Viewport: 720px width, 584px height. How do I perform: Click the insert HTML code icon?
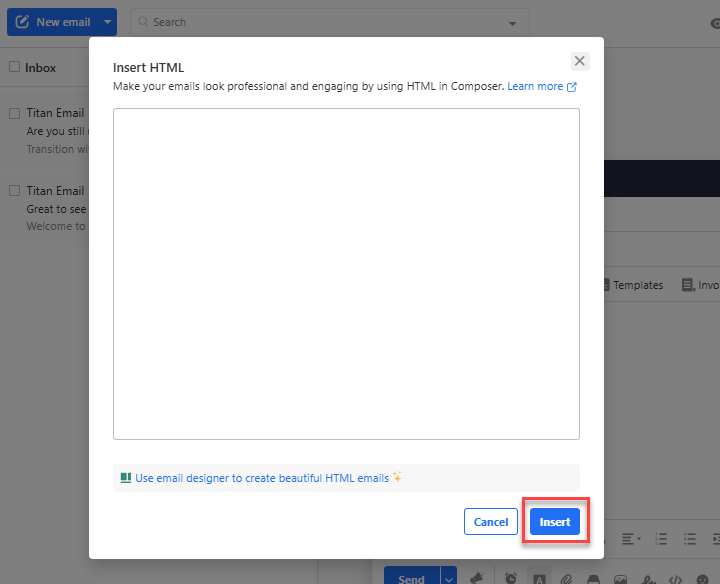[675, 579]
